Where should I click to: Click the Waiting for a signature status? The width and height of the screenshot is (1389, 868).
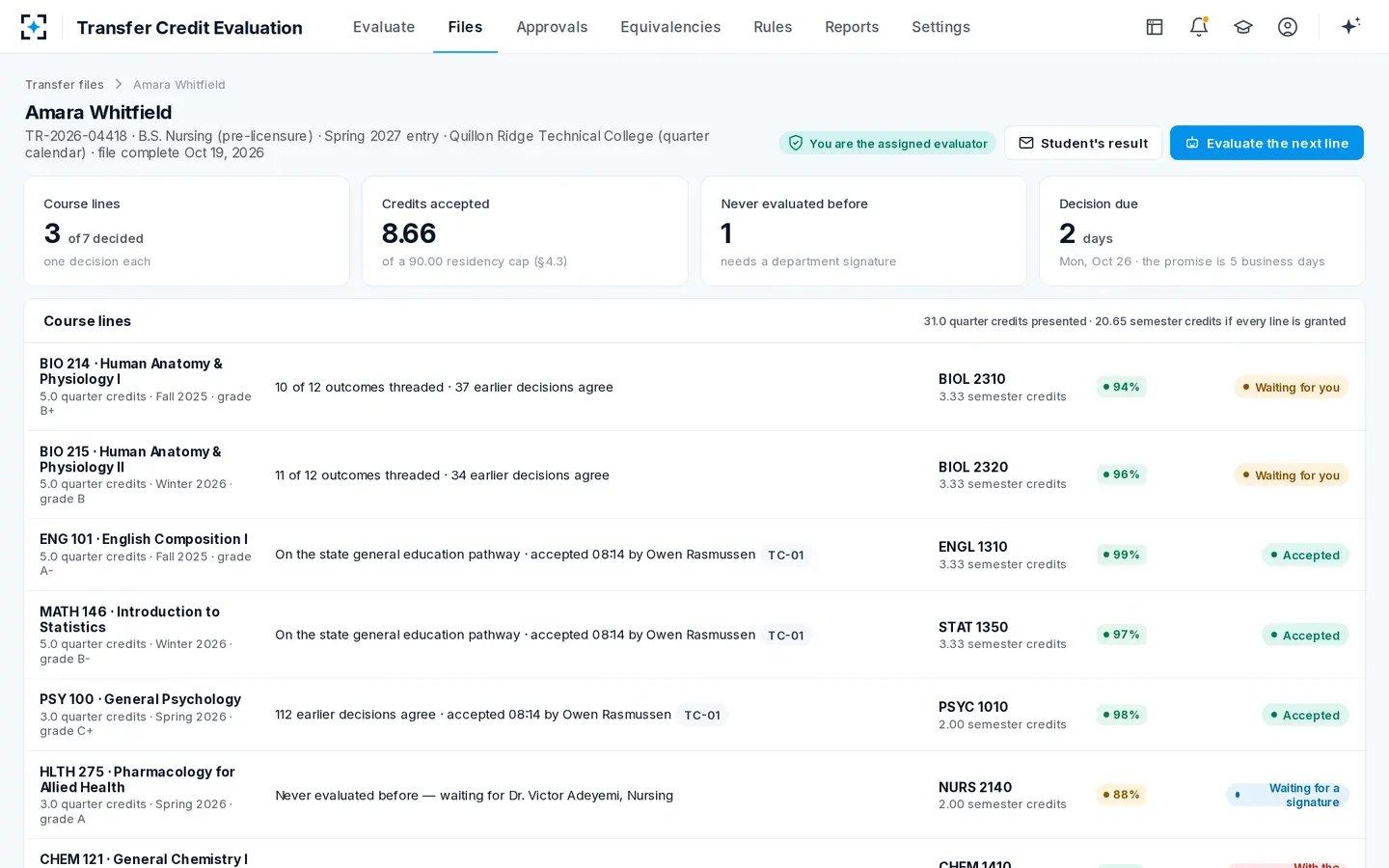pyautogui.click(x=1288, y=795)
